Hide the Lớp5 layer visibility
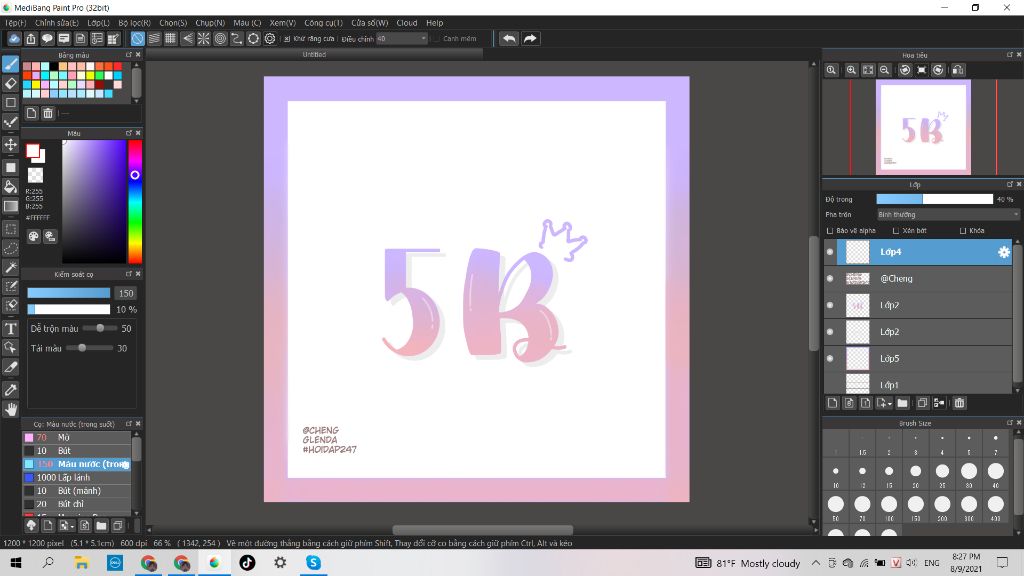This screenshot has height=576, width=1024. [x=830, y=358]
